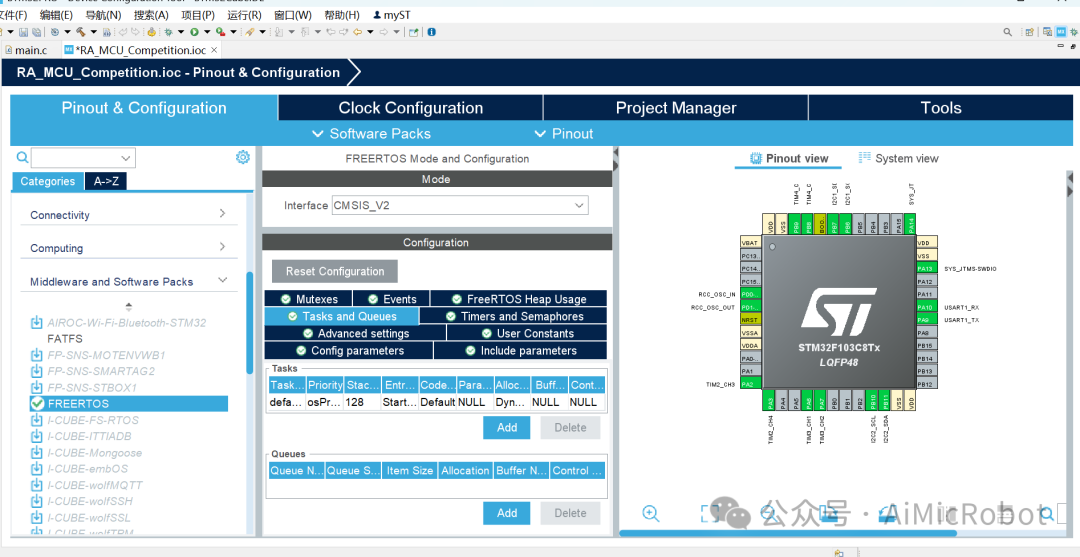Image resolution: width=1080 pixels, height=557 pixels.
Task: Click the search magnifier beside category search box
Action: pyautogui.click(x=22, y=158)
